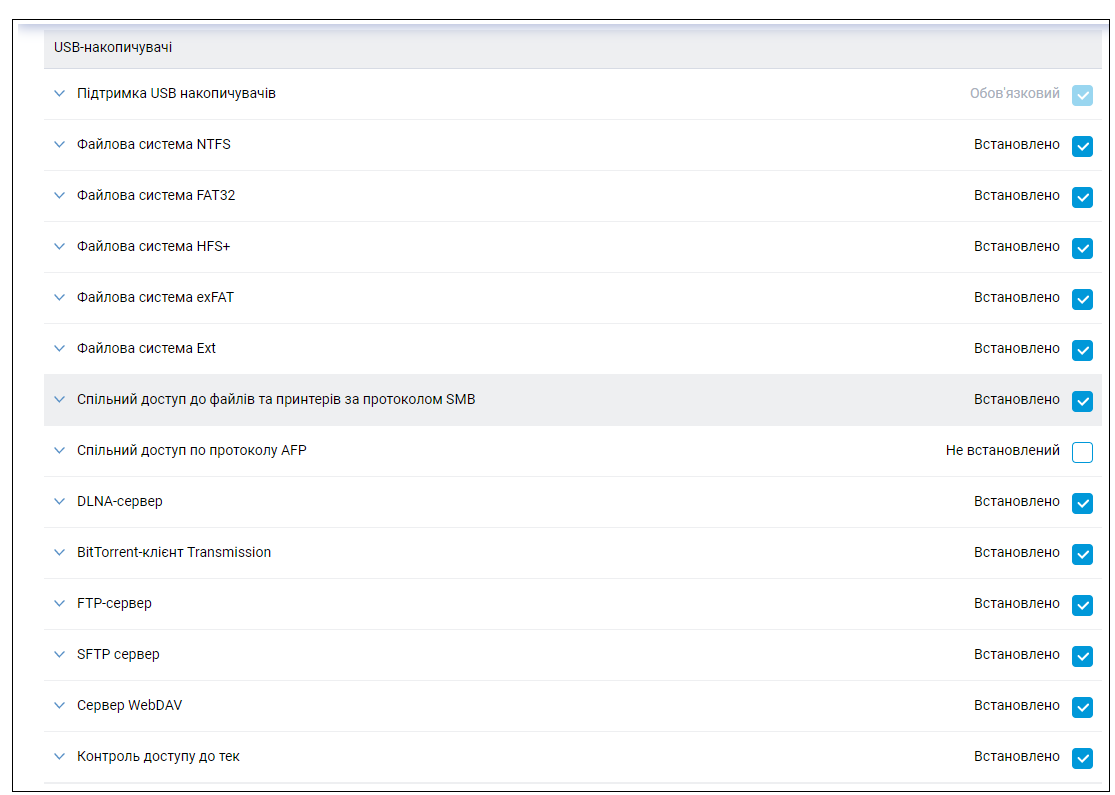Viewport: 1115px width, 795px height.
Task: Click the Спільний доступ по протоколу AFP label
Action: point(192,450)
